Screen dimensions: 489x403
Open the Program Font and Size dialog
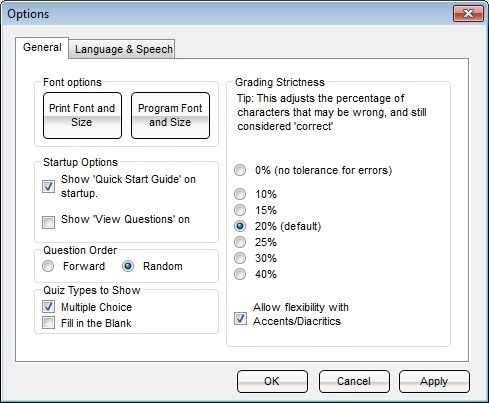coord(170,115)
